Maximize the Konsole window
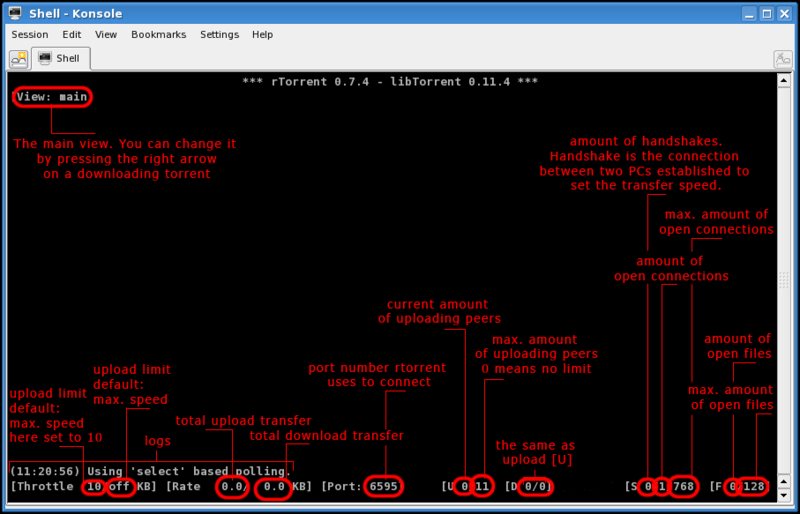This screenshot has width=800, height=514. coord(767,14)
